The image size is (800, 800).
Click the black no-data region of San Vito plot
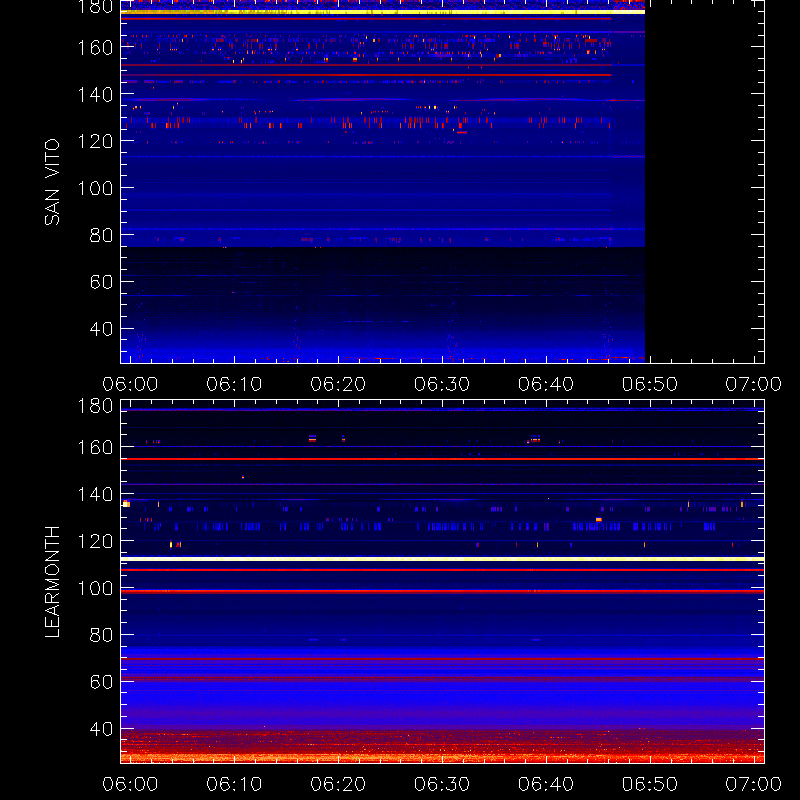coord(705,182)
